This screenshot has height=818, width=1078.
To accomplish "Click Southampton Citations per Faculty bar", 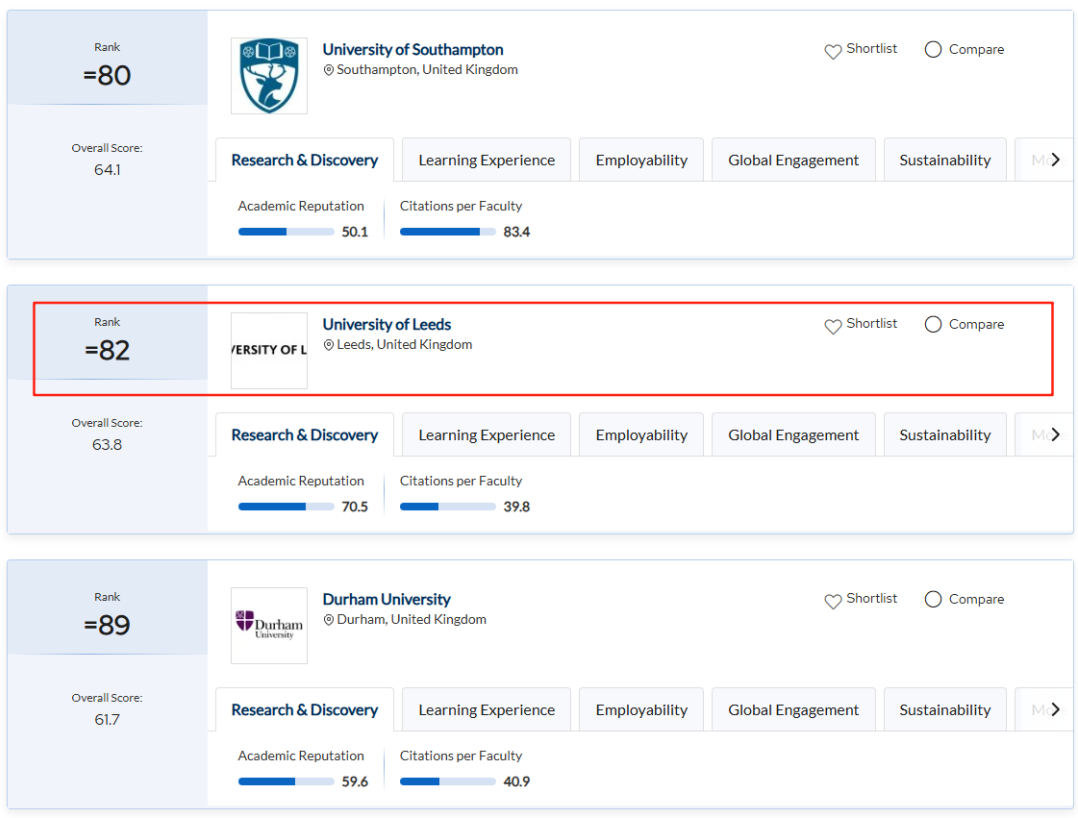I will click(x=448, y=232).
